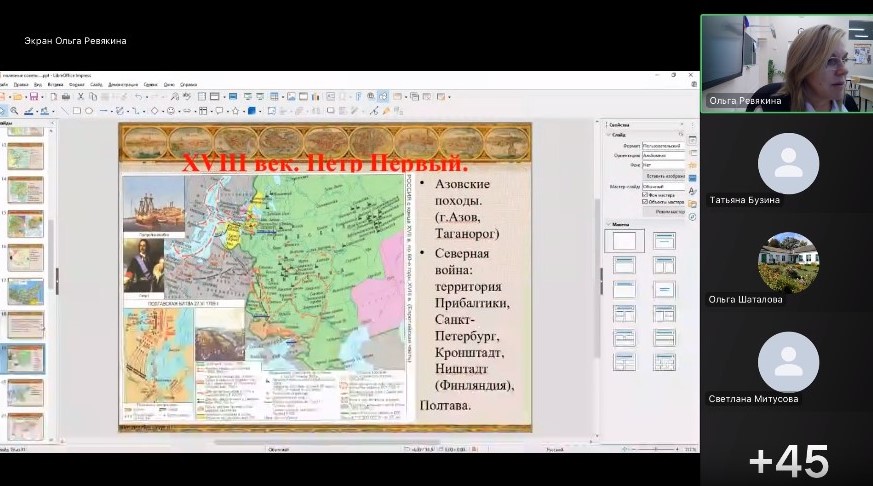Select the blank slide layout

click(x=624, y=240)
